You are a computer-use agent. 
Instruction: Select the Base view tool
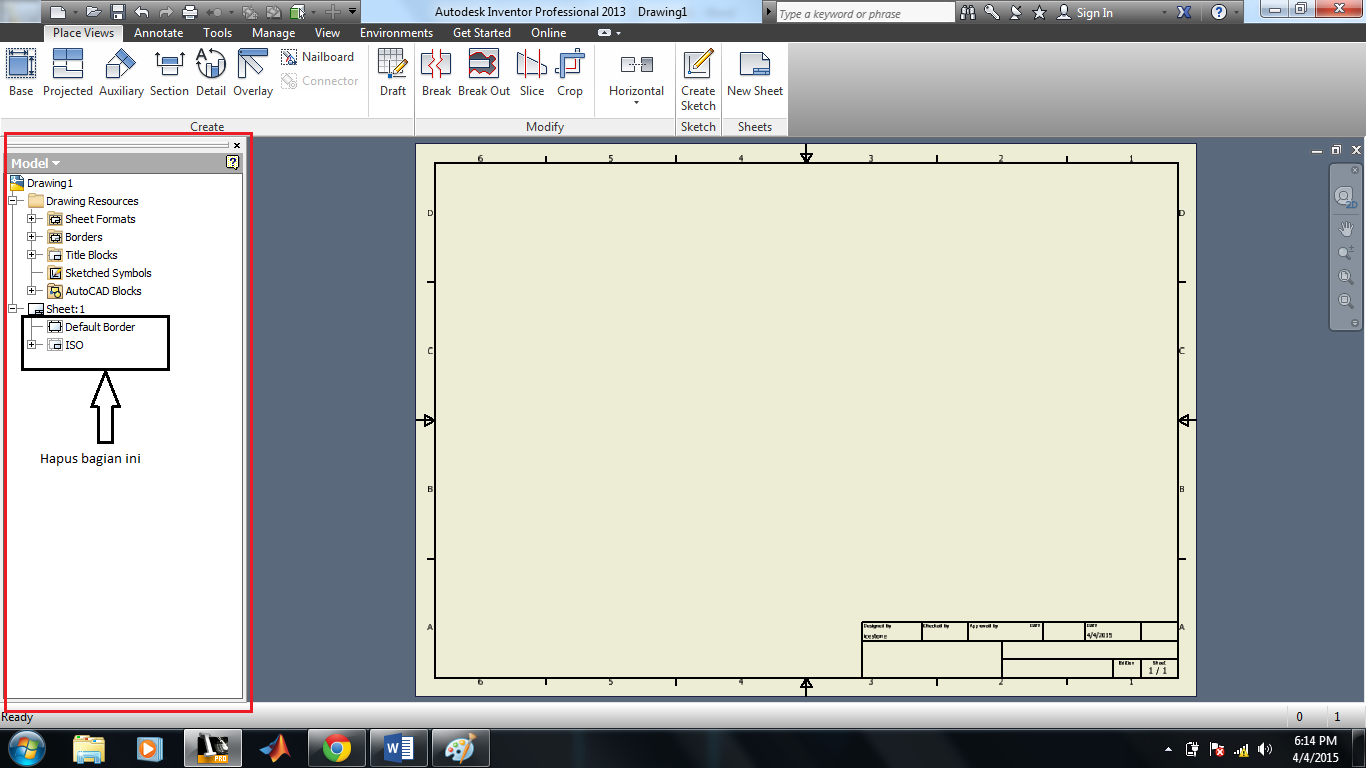pos(21,73)
